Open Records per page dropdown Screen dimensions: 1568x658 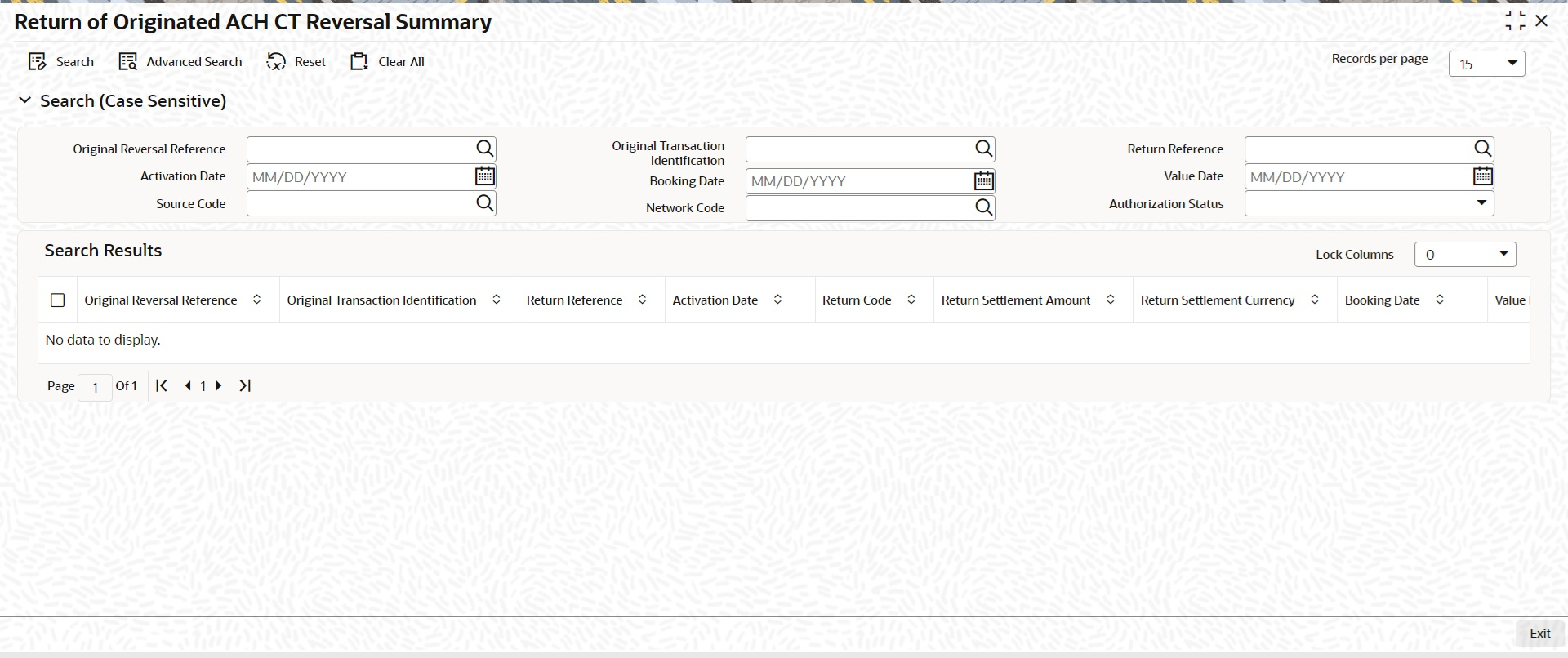pos(1486,64)
